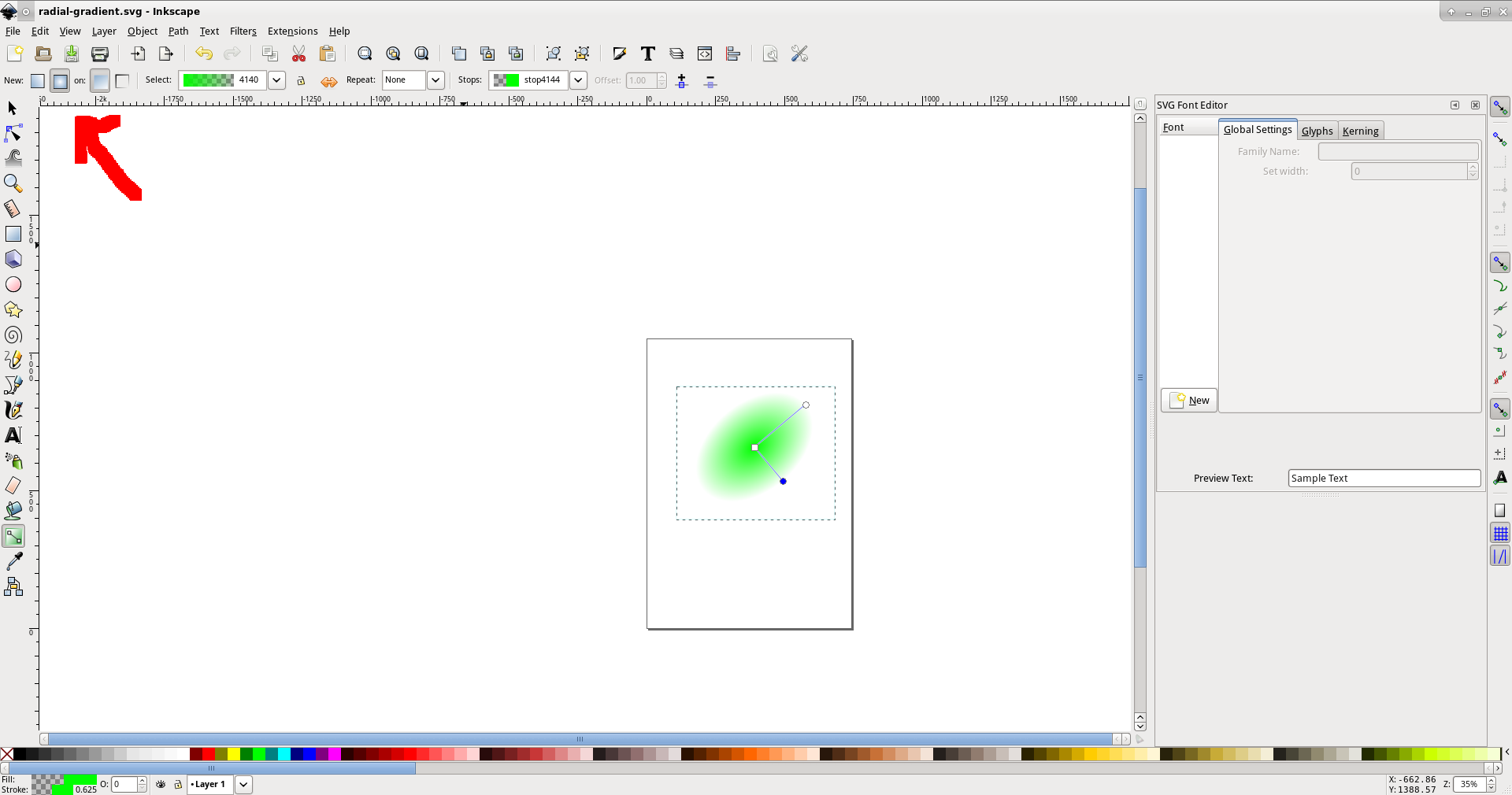
Task: Select the 3D Box tool
Action: (13, 259)
